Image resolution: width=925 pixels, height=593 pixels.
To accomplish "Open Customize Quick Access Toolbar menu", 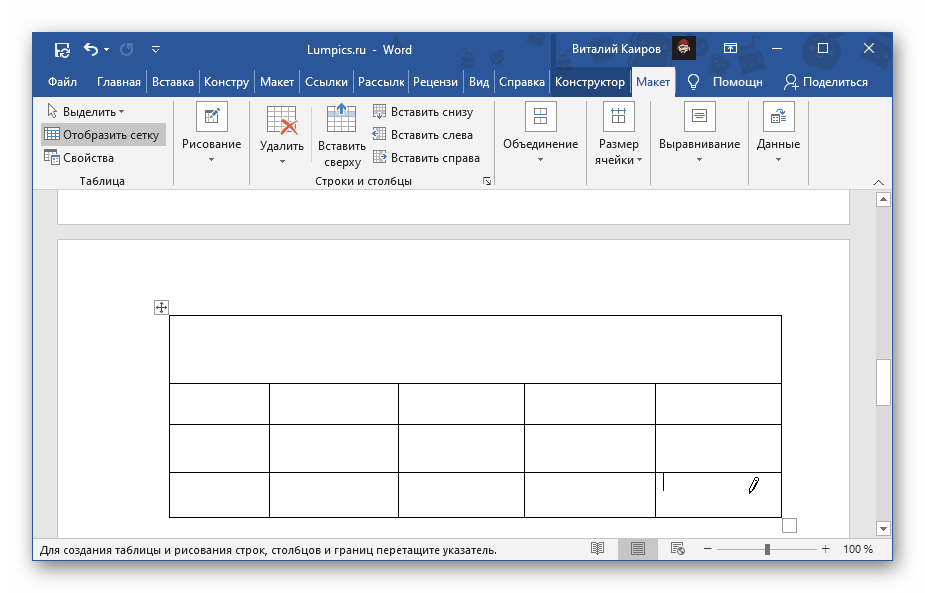I will [x=156, y=50].
